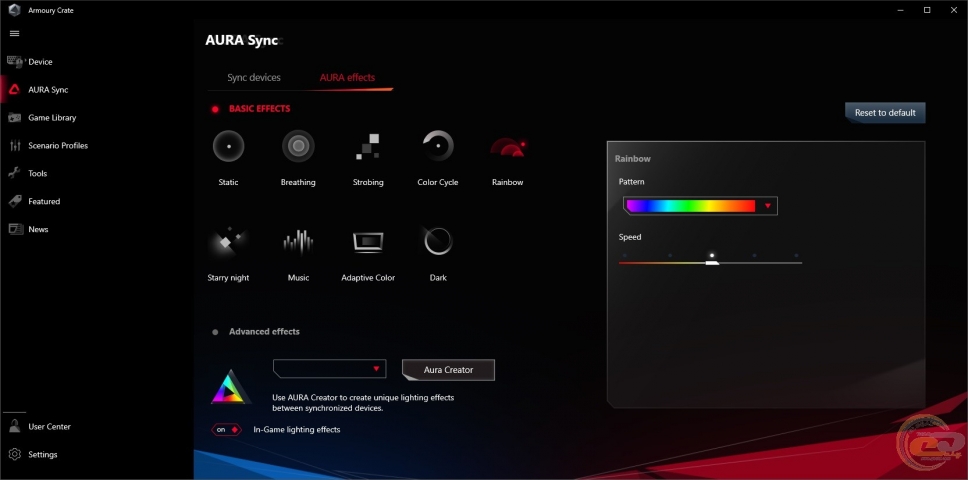
Task: Launch the Aura Creator button
Action: coord(448,370)
